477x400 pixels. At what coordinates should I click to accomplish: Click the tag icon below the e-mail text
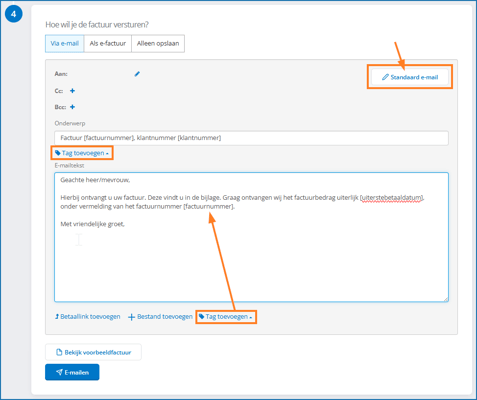pyautogui.click(x=202, y=317)
